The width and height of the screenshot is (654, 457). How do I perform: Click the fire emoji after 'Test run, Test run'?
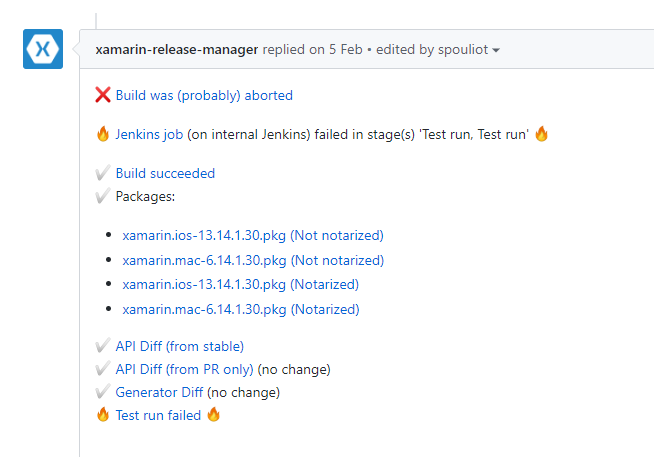tap(541, 134)
